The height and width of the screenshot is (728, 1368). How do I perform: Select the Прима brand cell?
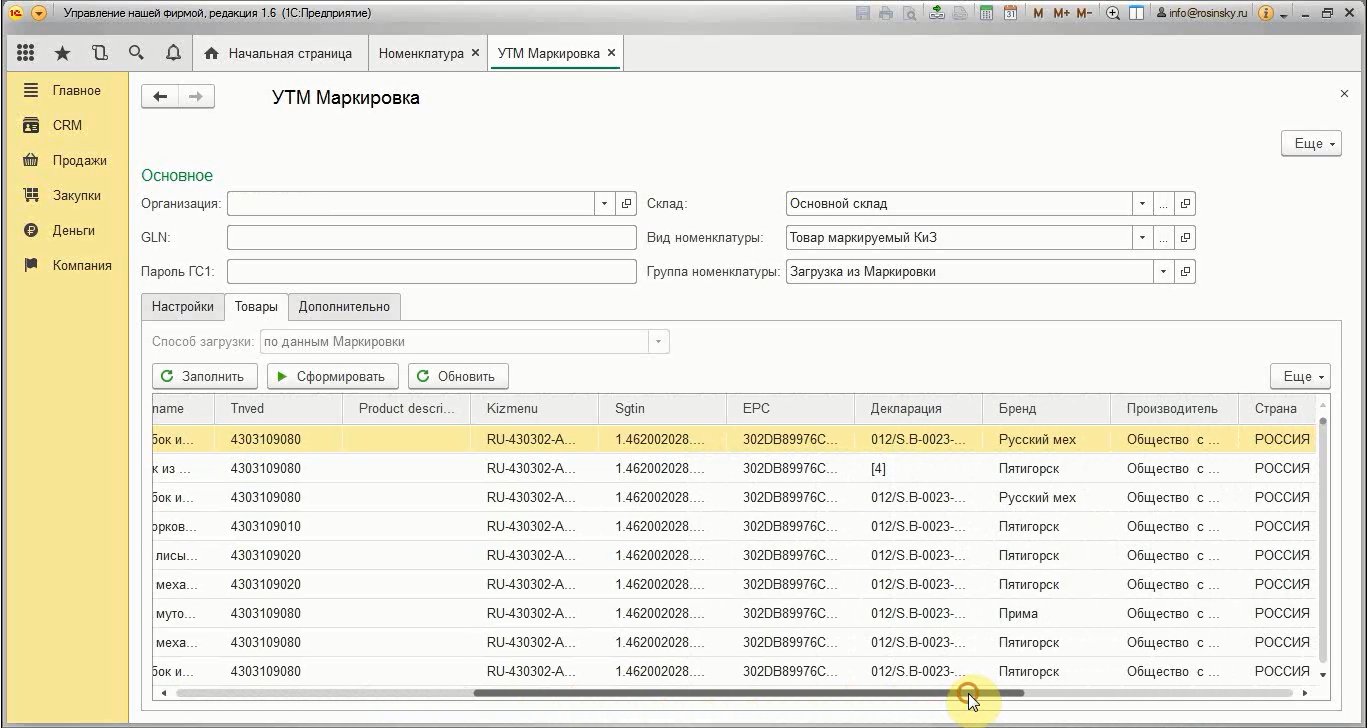pyautogui.click(x=1047, y=613)
